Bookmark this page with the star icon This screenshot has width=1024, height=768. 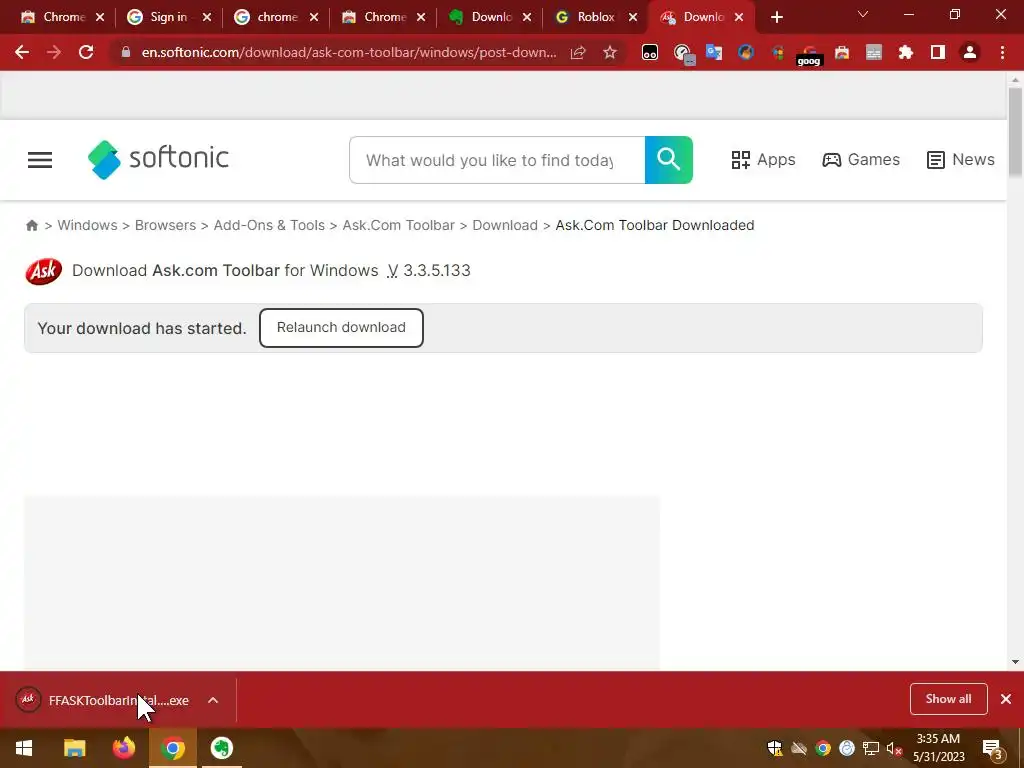pyautogui.click(x=609, y=52)
